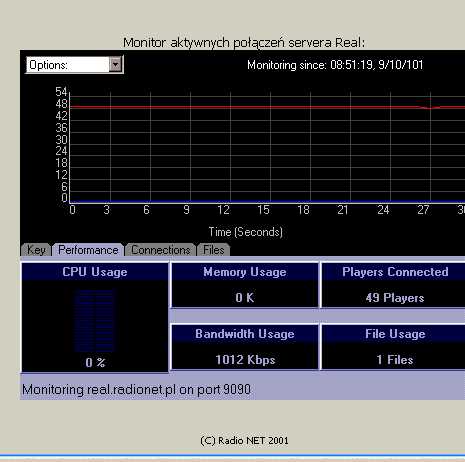Viewport: 465px width, 462px height.
Task: Open the Connections tab
Action: [160, 250]
